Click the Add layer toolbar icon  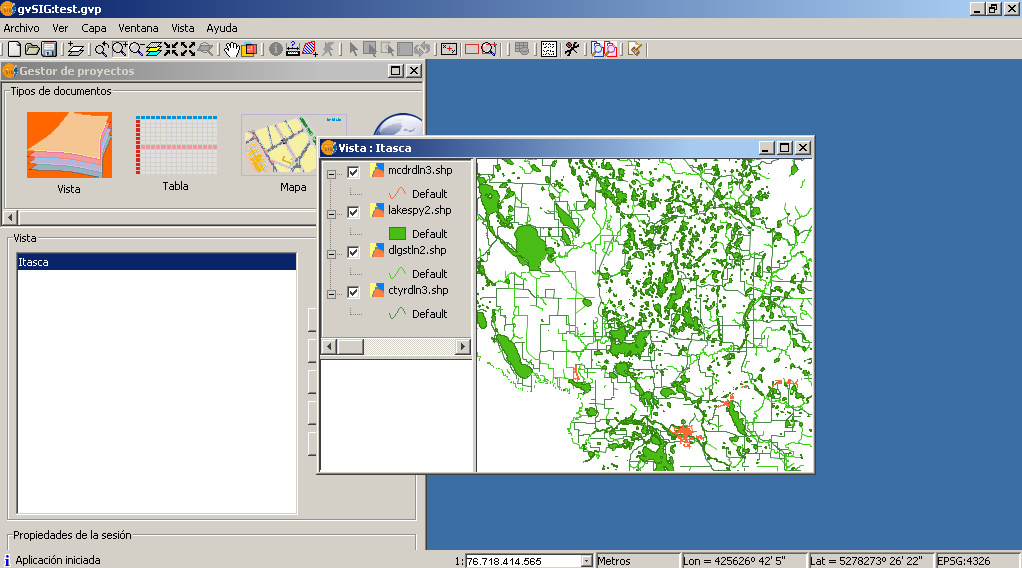pyautogui.click(x=76, y=49)
